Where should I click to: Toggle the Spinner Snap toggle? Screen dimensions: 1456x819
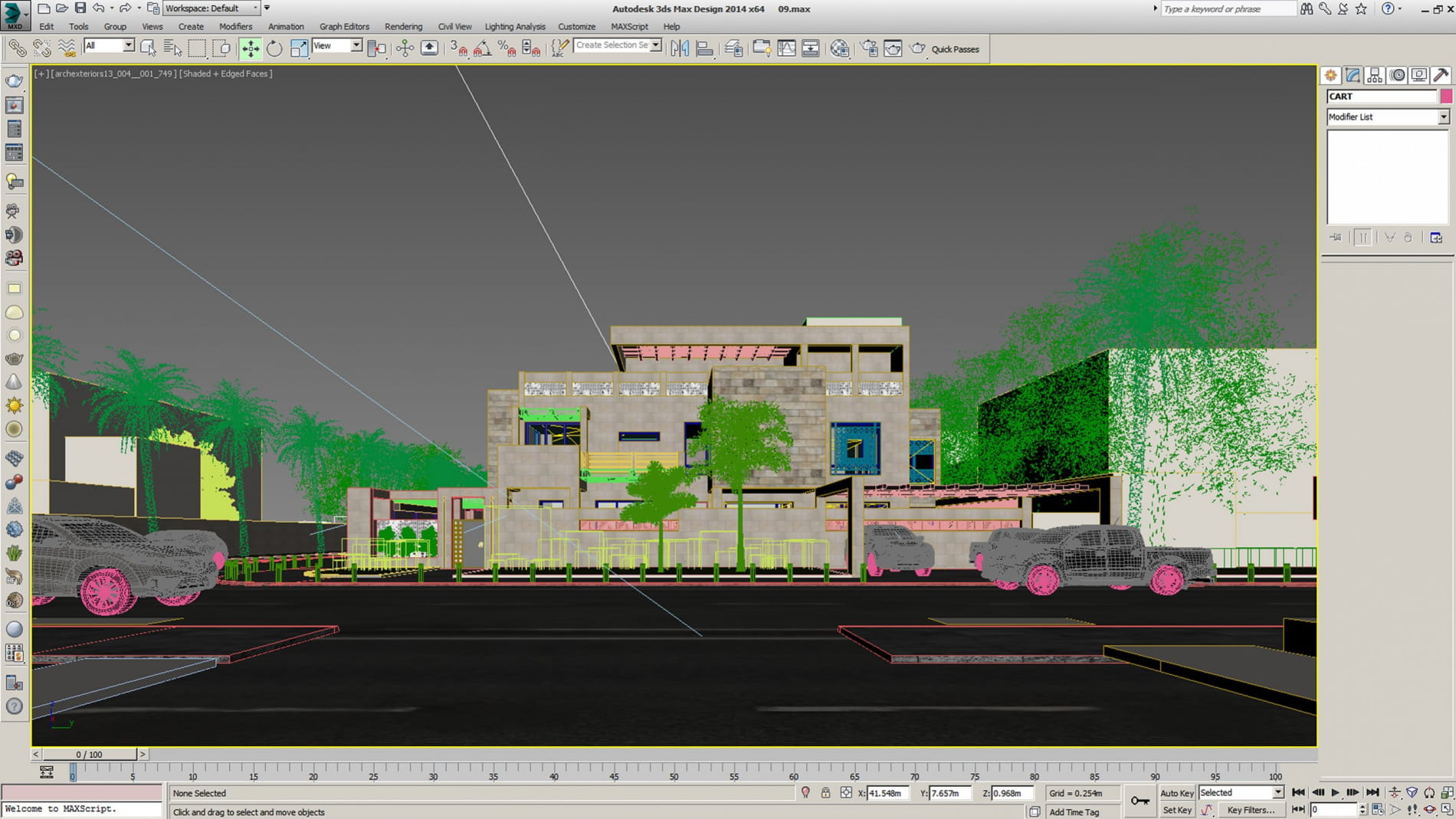(531, 48)
